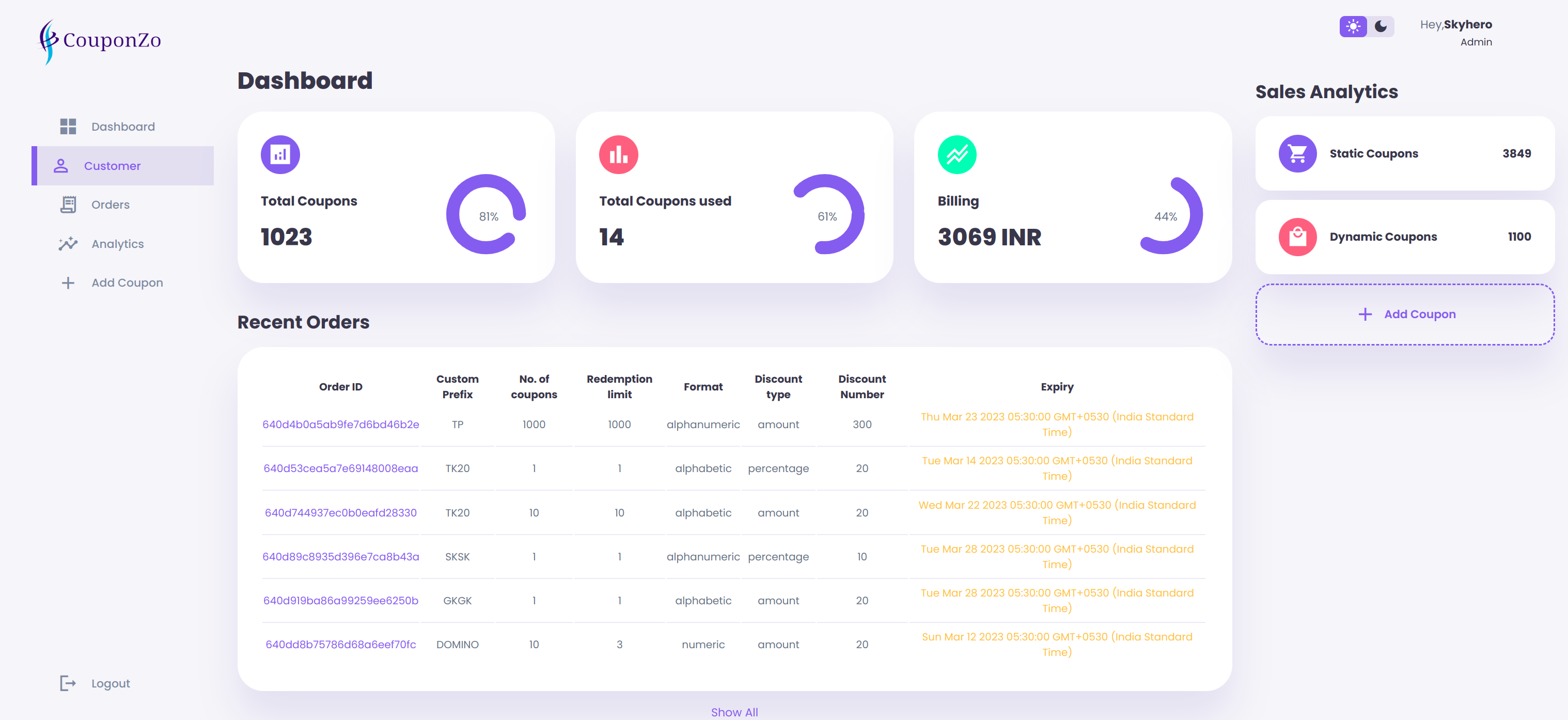Select the Customer entry in the sidebar
Image resolution: width=1568 pixels, height=720 pixels.
113,165
